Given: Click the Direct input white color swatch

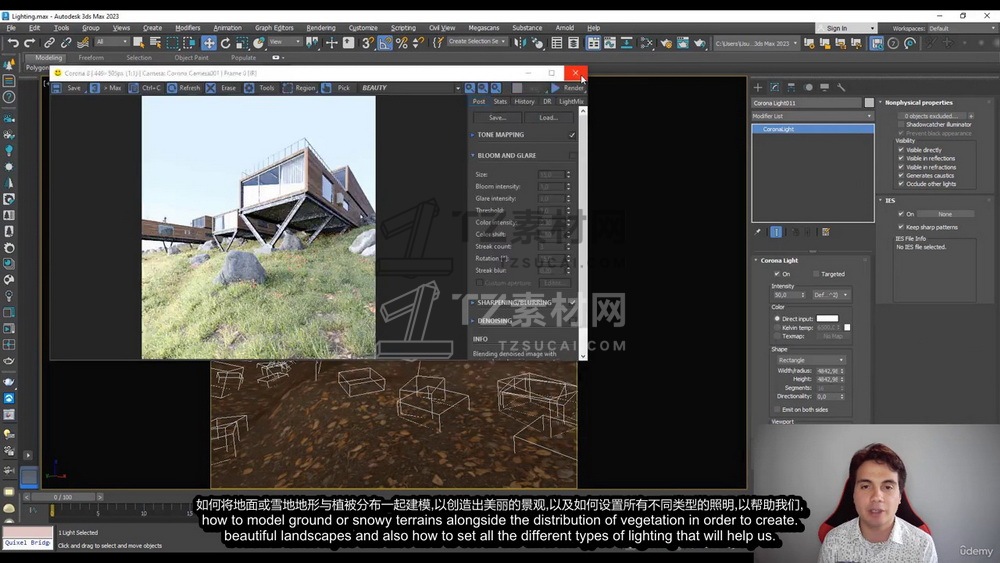Looking at the screenshot, I should click(827, 318).
